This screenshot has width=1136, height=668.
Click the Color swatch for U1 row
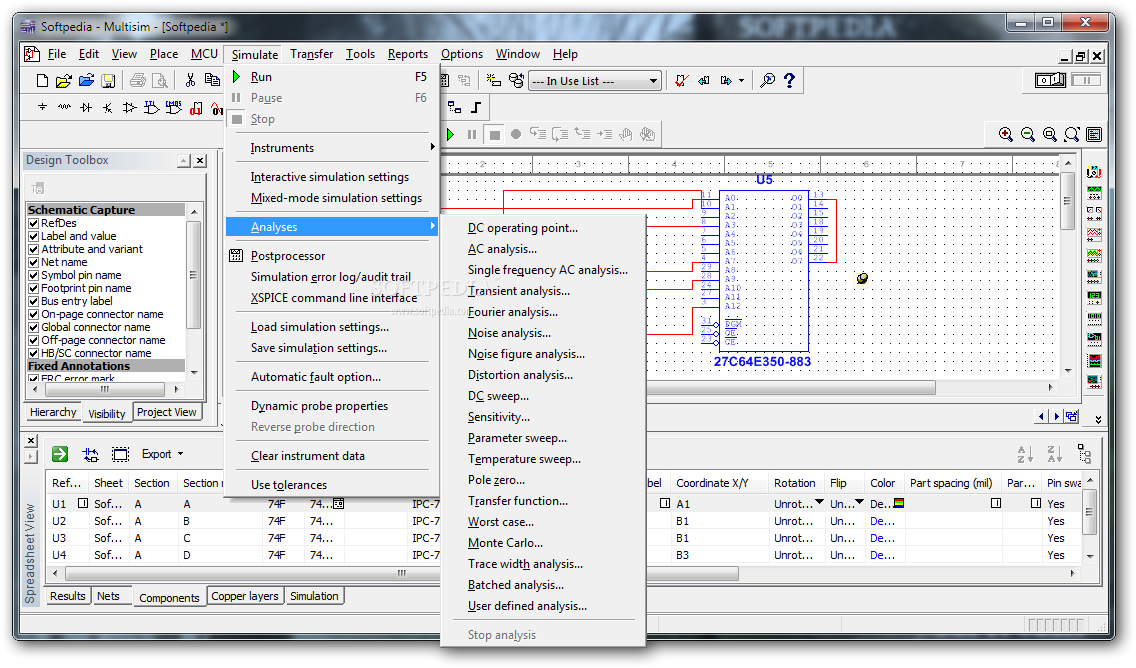tap(898, 503)
